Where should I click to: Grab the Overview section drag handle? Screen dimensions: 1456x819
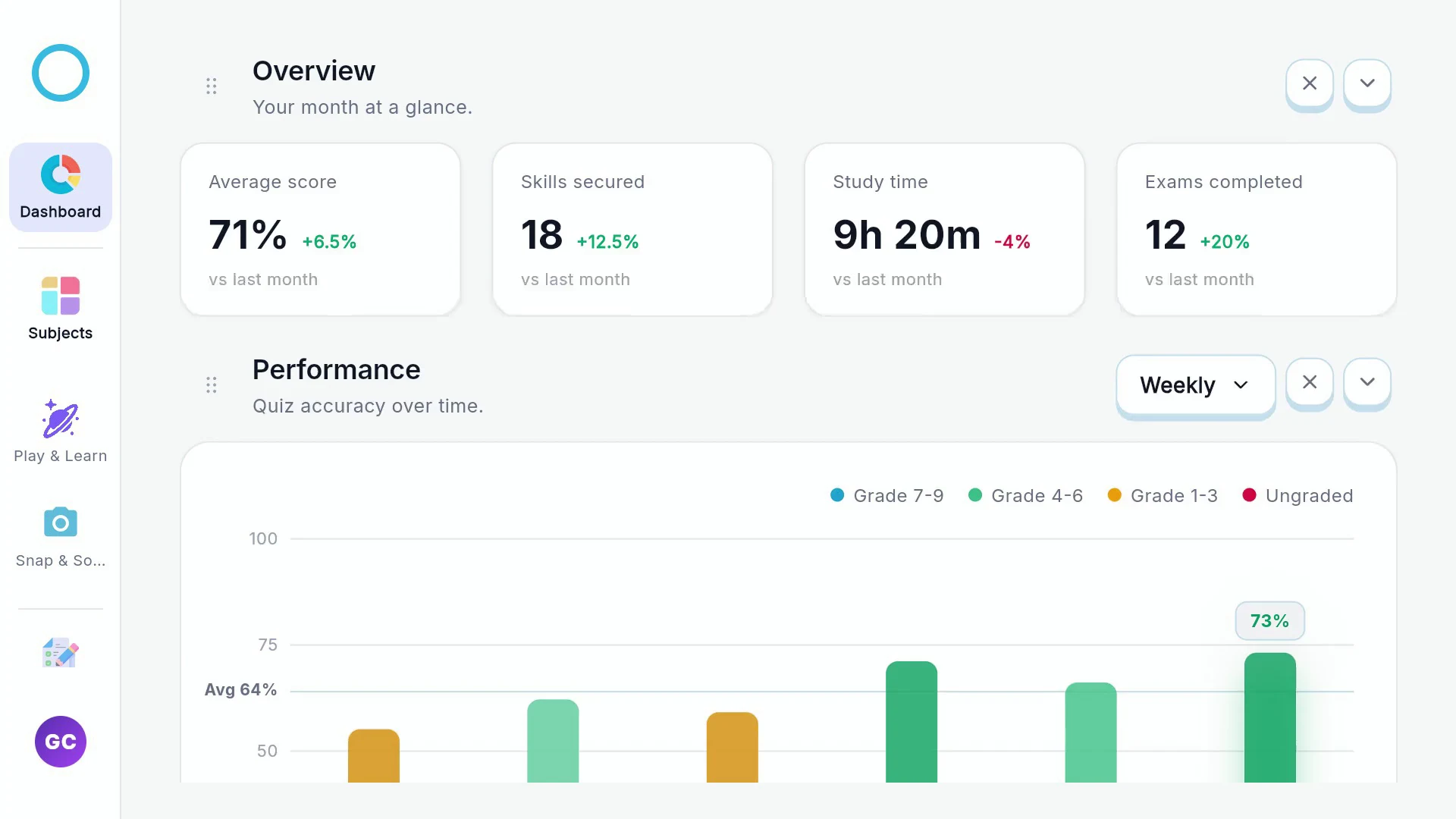pyautogui.click(x=212, y=86)
